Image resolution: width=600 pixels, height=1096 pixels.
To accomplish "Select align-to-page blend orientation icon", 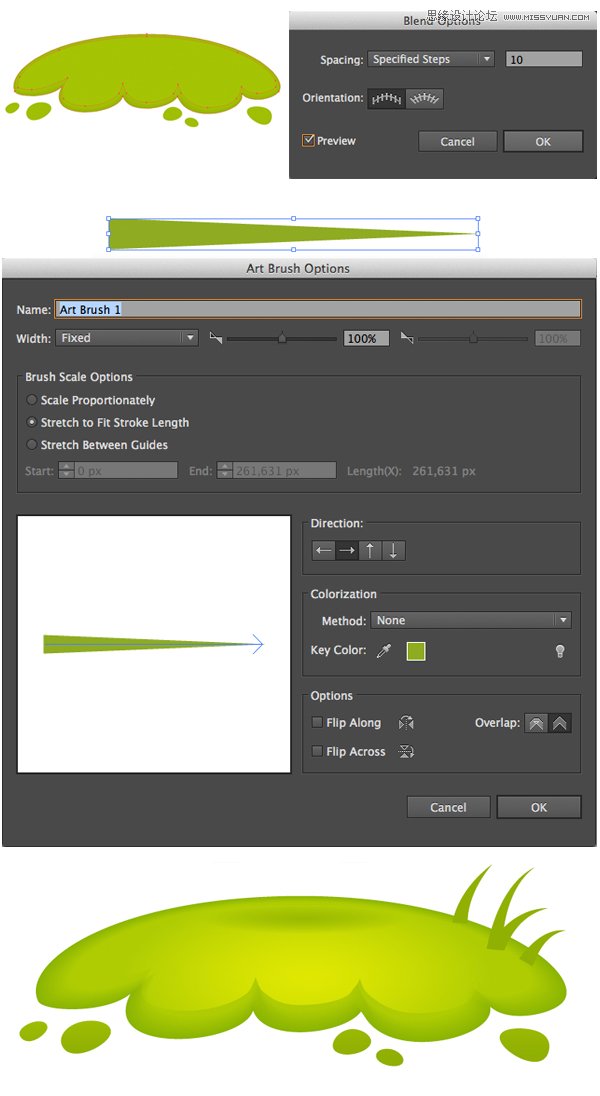I will point(386,99).
